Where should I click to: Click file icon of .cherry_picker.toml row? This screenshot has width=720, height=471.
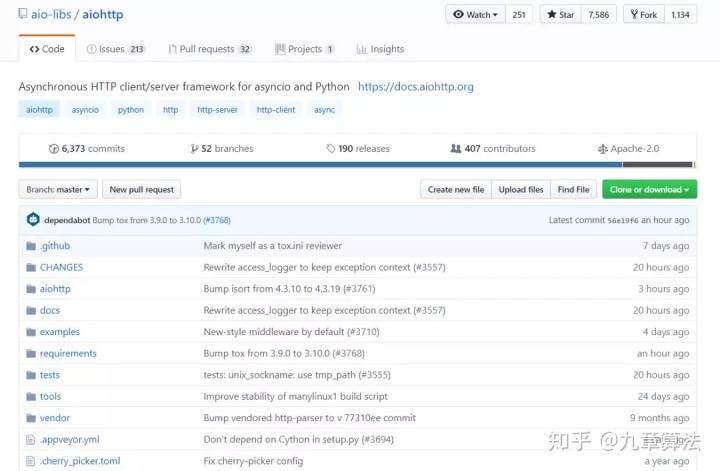30,461
